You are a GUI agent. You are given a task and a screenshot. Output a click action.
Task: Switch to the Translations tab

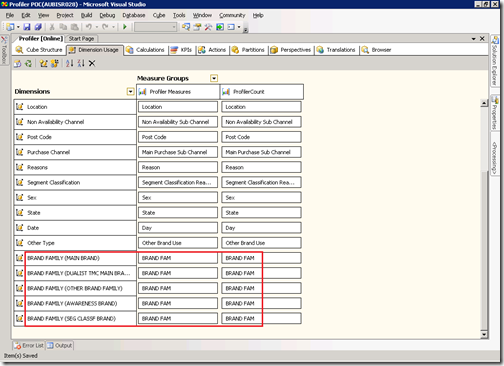(x=336, y=50)
